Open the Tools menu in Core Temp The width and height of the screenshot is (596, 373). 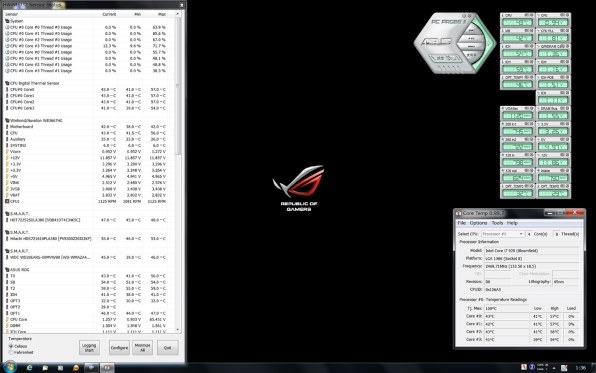[x=497, y=223]
